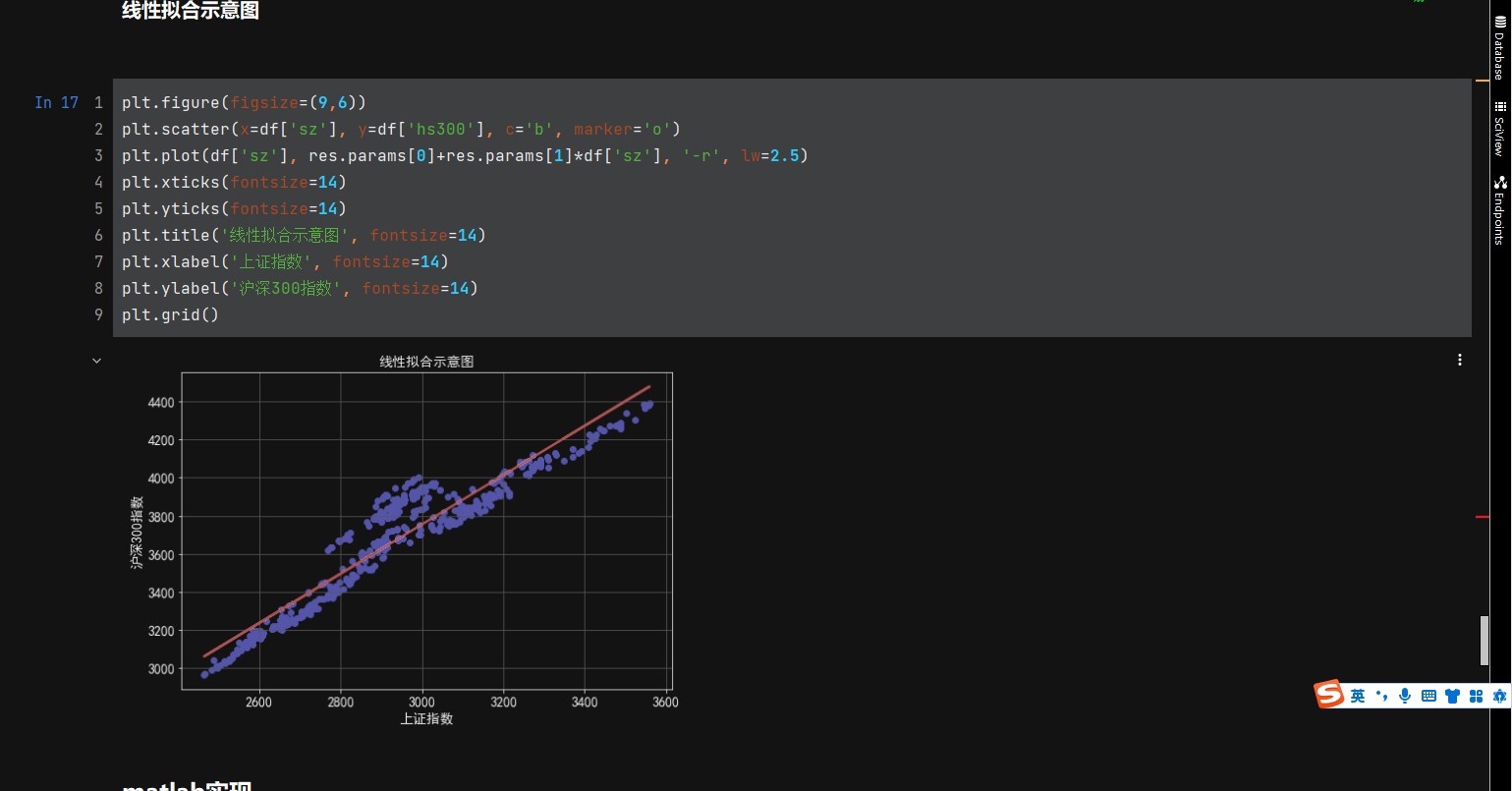Click the plt.grid() code line

click(171, 314)
